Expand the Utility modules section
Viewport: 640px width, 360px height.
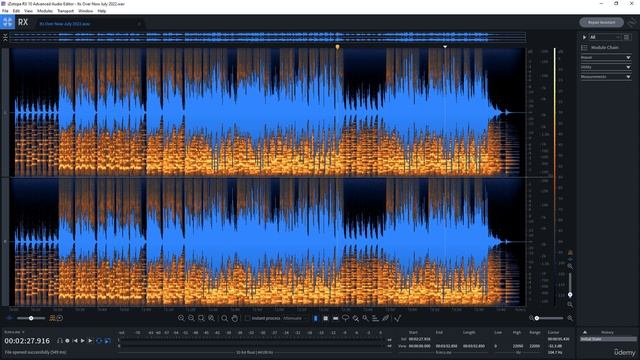[606, 67]
